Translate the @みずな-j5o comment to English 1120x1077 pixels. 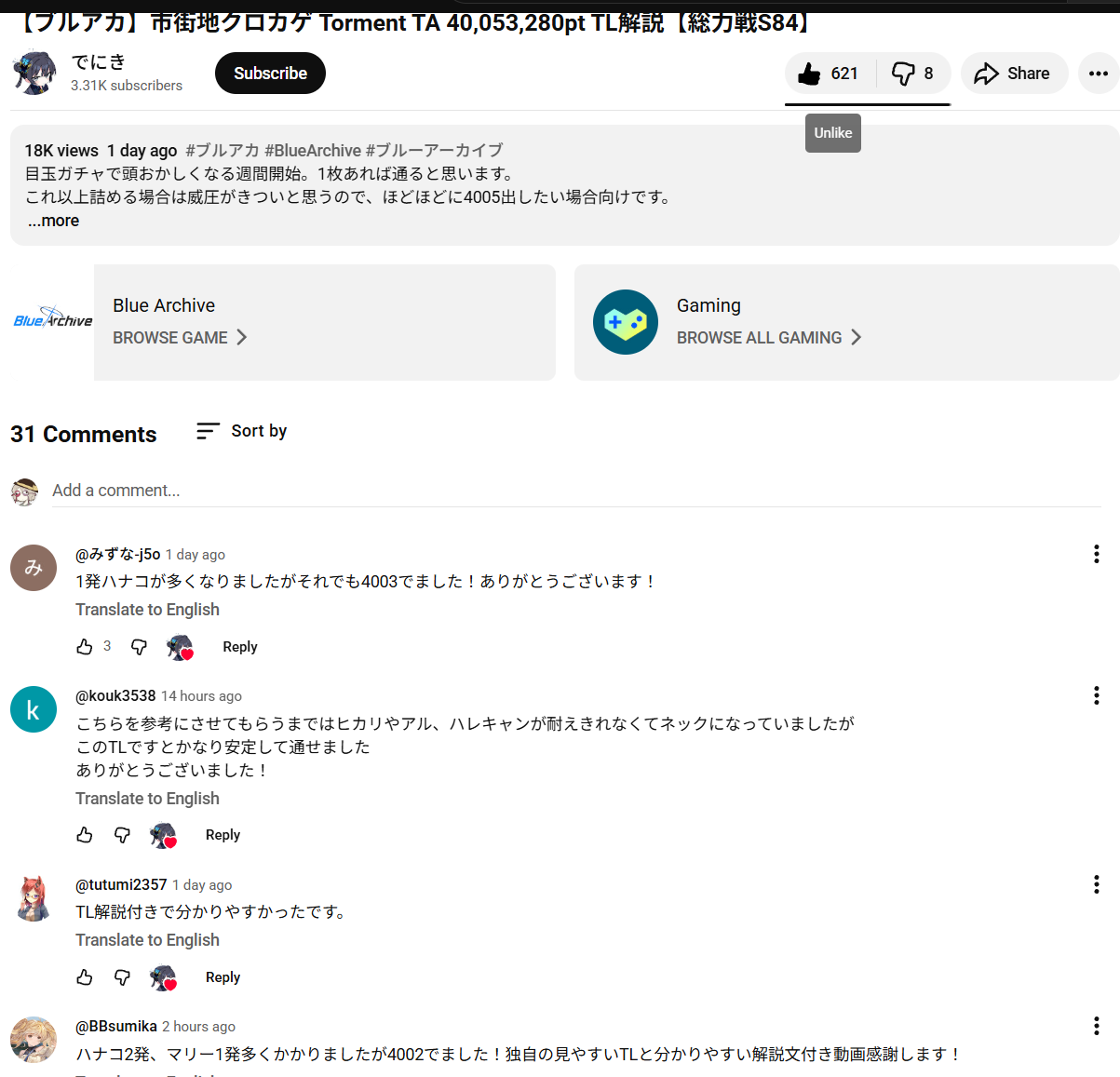click(147, 610)
